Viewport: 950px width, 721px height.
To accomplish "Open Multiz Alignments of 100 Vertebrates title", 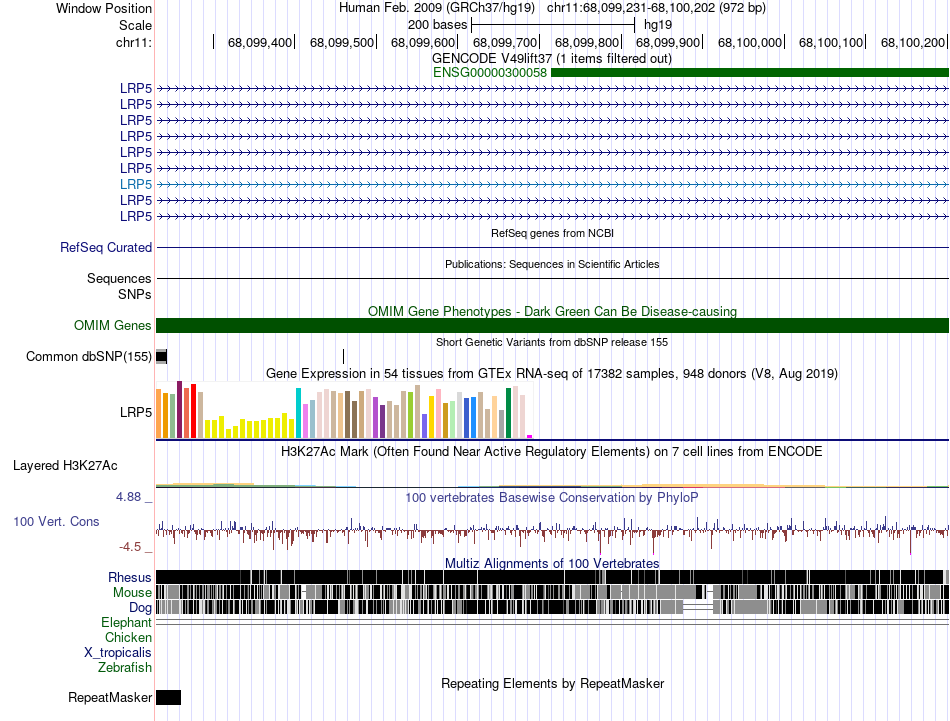I will pos(552,563).
